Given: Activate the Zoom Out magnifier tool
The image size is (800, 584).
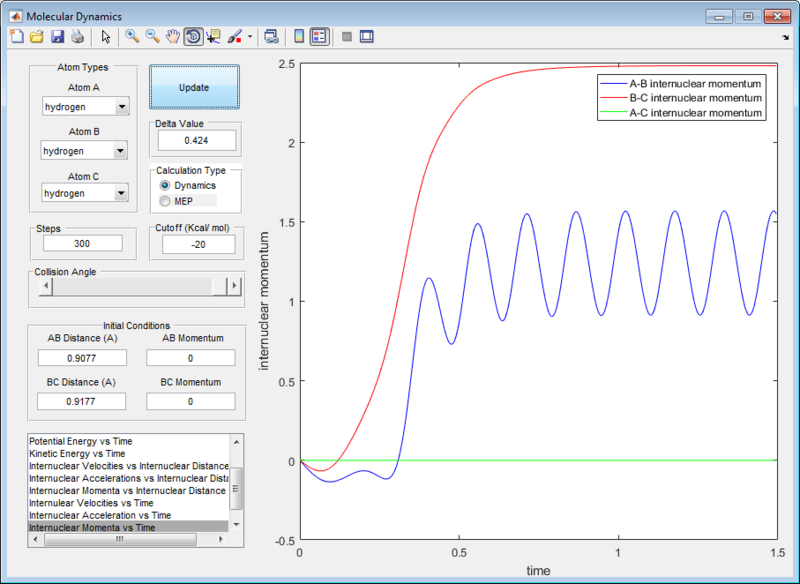Looking at the screenshot, I should [x=152, y=36].
